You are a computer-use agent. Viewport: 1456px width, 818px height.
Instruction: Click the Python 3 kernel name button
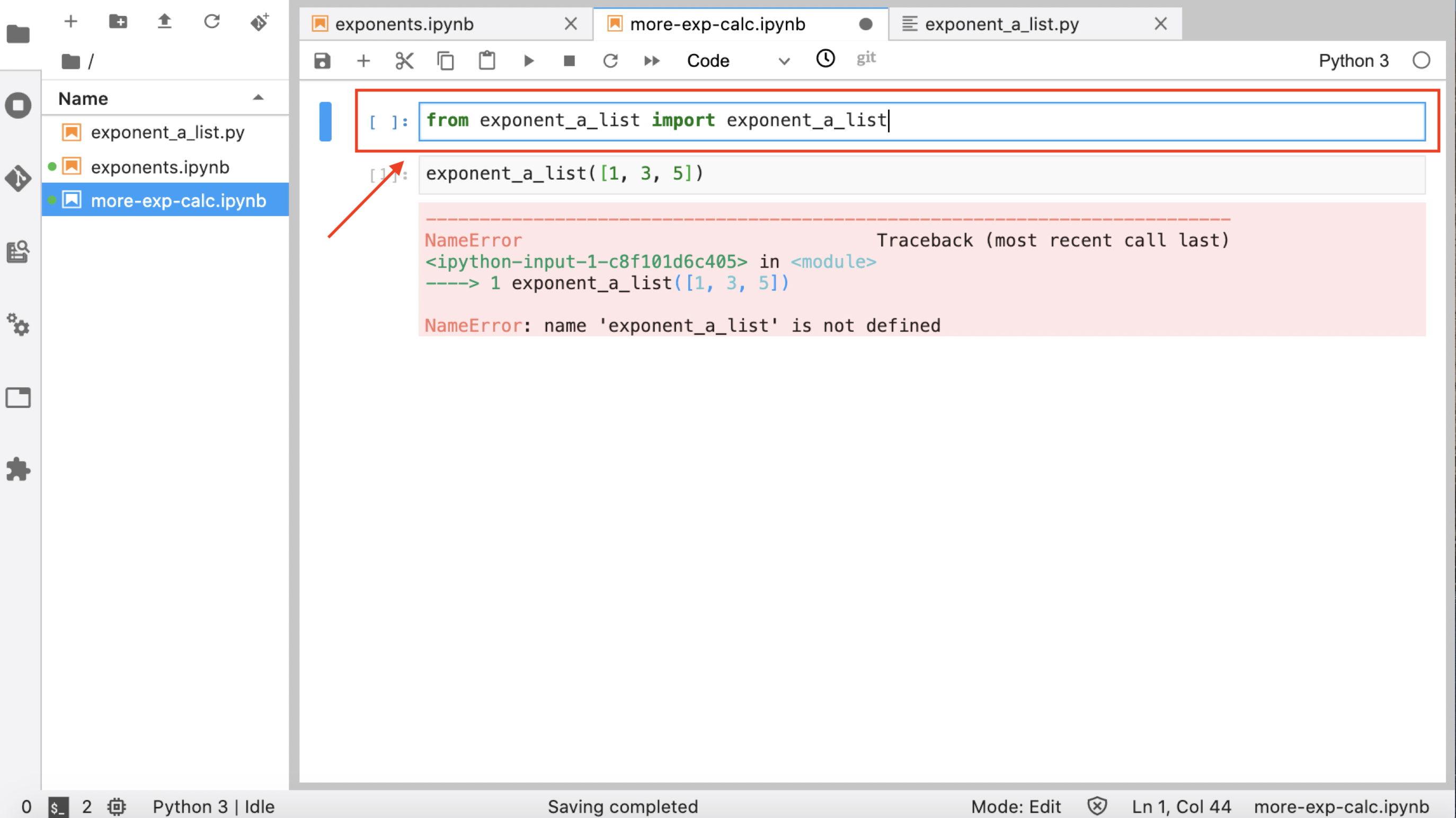(x=1353, y=60)
